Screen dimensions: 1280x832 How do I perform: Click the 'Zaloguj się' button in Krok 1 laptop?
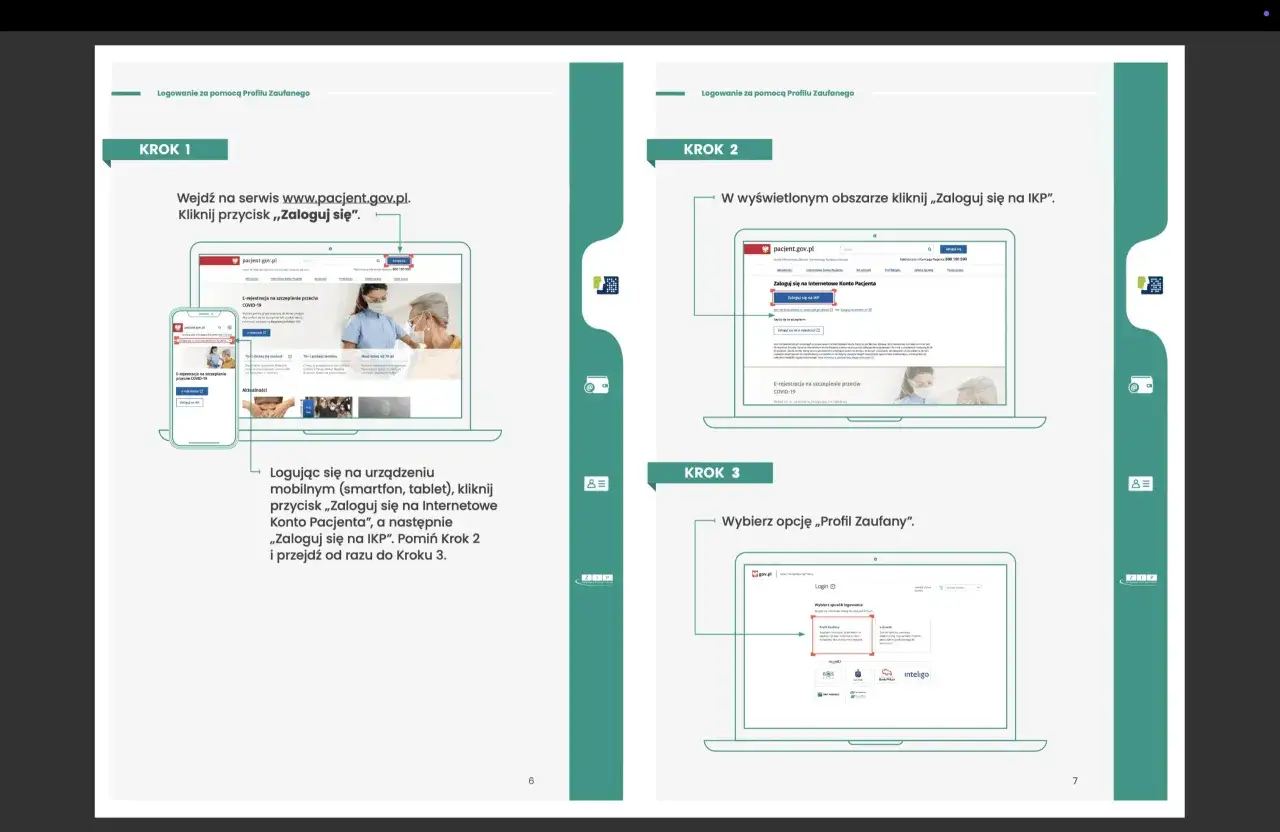399,261
